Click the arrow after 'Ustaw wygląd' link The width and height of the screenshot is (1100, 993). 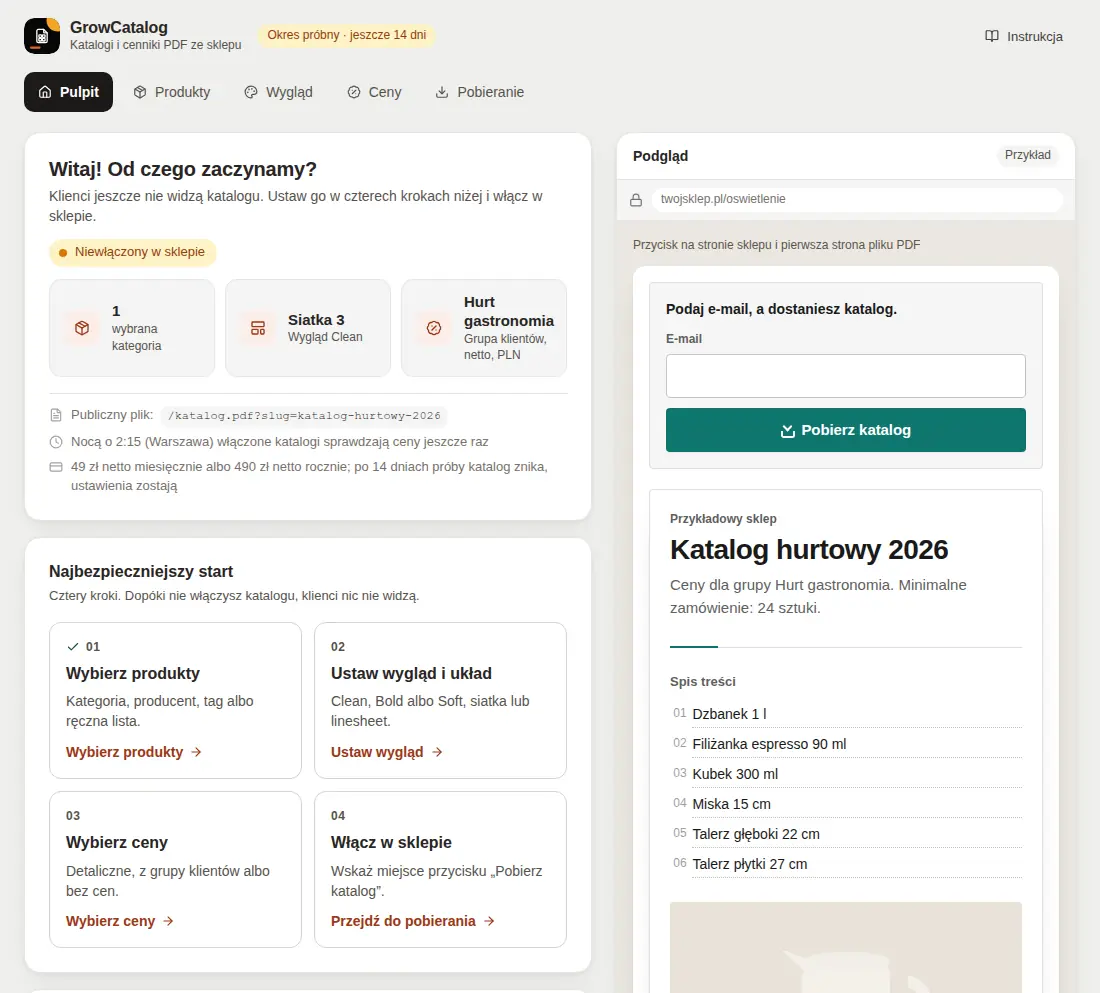[x=437, y=752]
